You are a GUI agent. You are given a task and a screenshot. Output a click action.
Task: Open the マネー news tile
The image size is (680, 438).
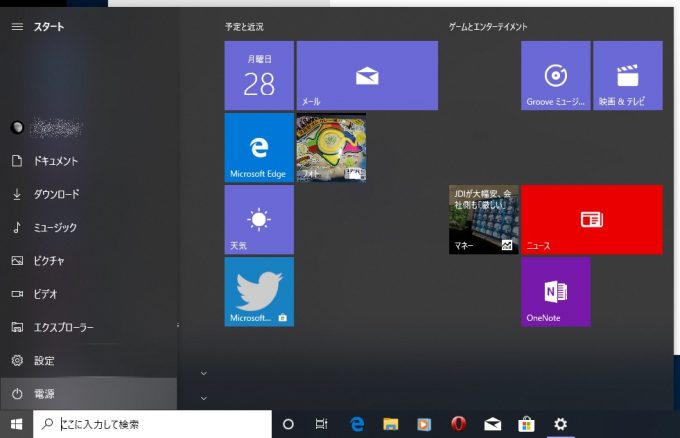484,220
